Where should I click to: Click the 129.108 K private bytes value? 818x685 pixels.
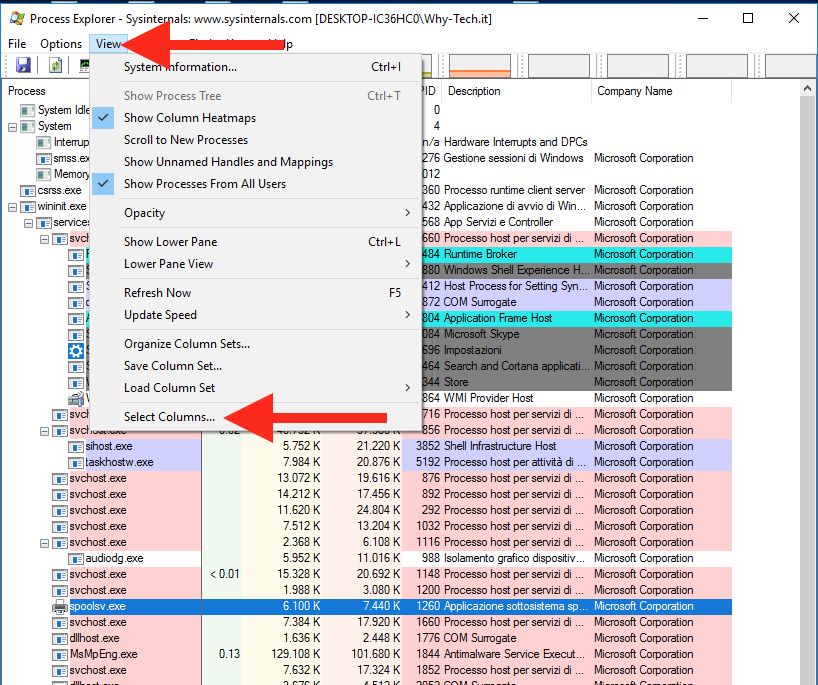295,654
